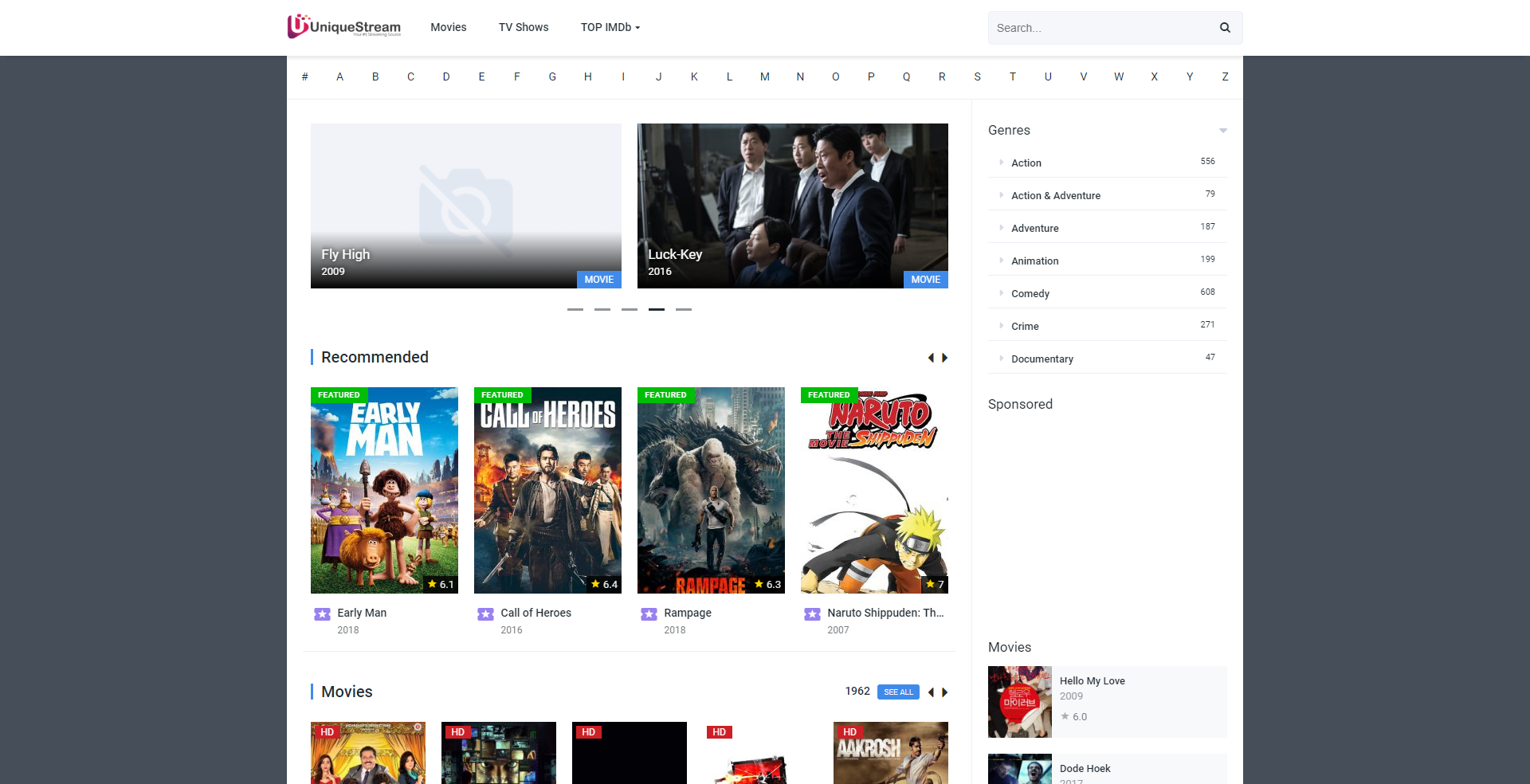This screenshot has height=784, width=1530.
Task: Click the Comedy count 608
Action: [1208, 292]
